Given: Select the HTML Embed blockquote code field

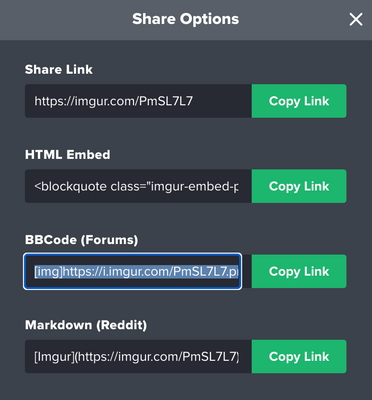Looking at the screenshot, I should click(138, 186).
